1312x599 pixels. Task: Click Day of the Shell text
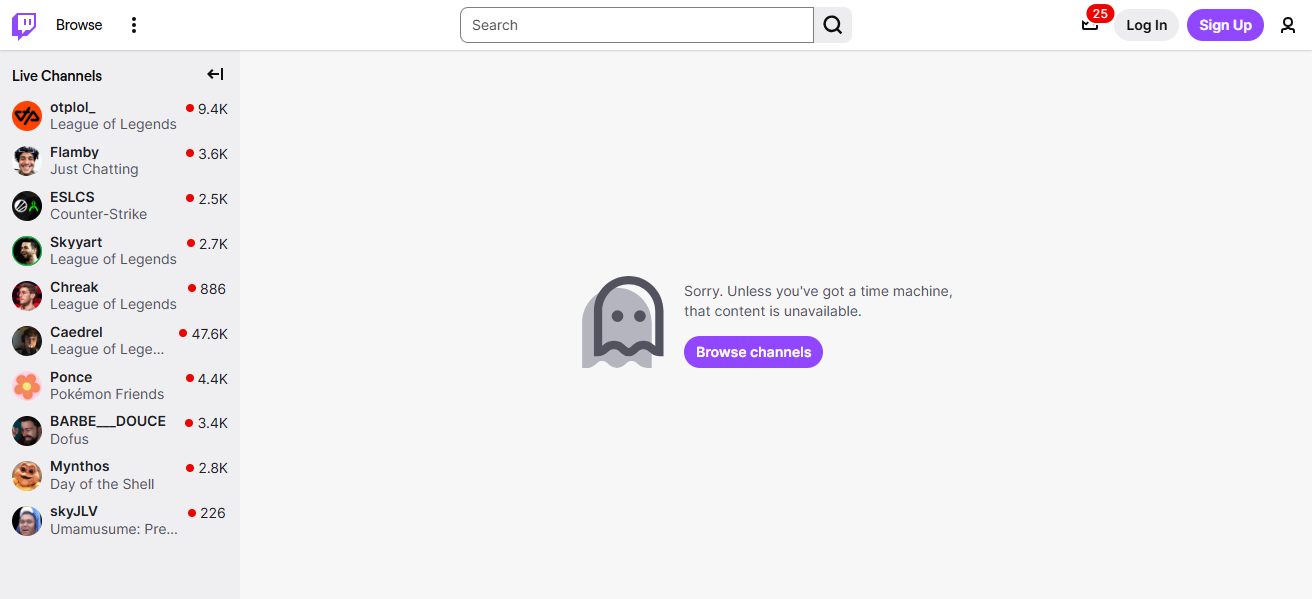[x=102, y=484]
